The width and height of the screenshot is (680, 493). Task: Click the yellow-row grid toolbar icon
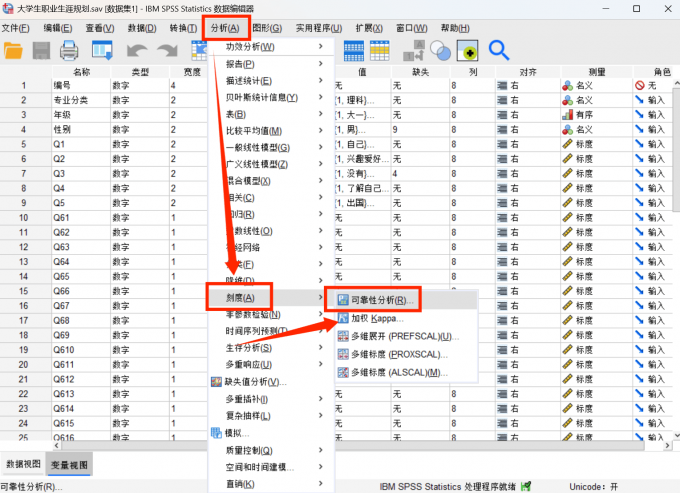(x=380, y=51)
